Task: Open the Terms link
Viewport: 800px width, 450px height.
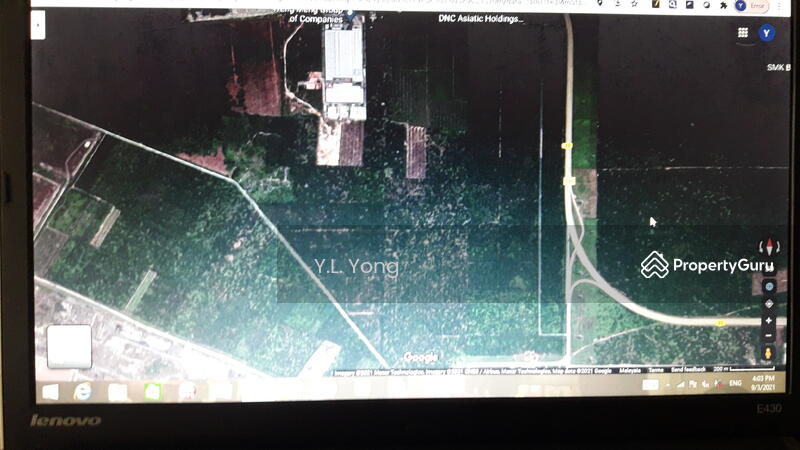Action: [656, 369]
